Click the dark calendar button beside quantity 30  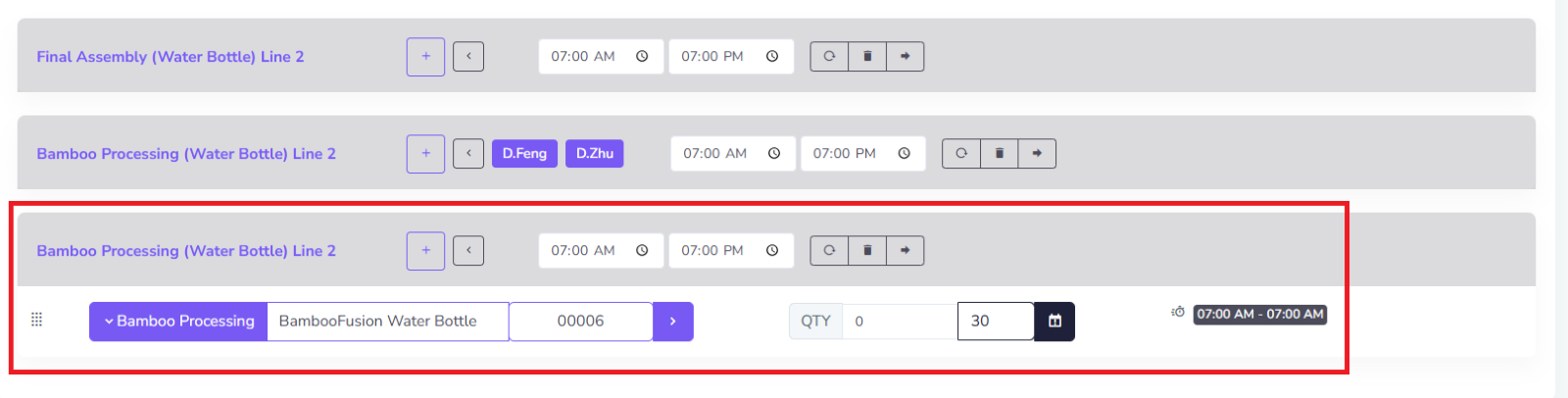tap(1054, 322)
